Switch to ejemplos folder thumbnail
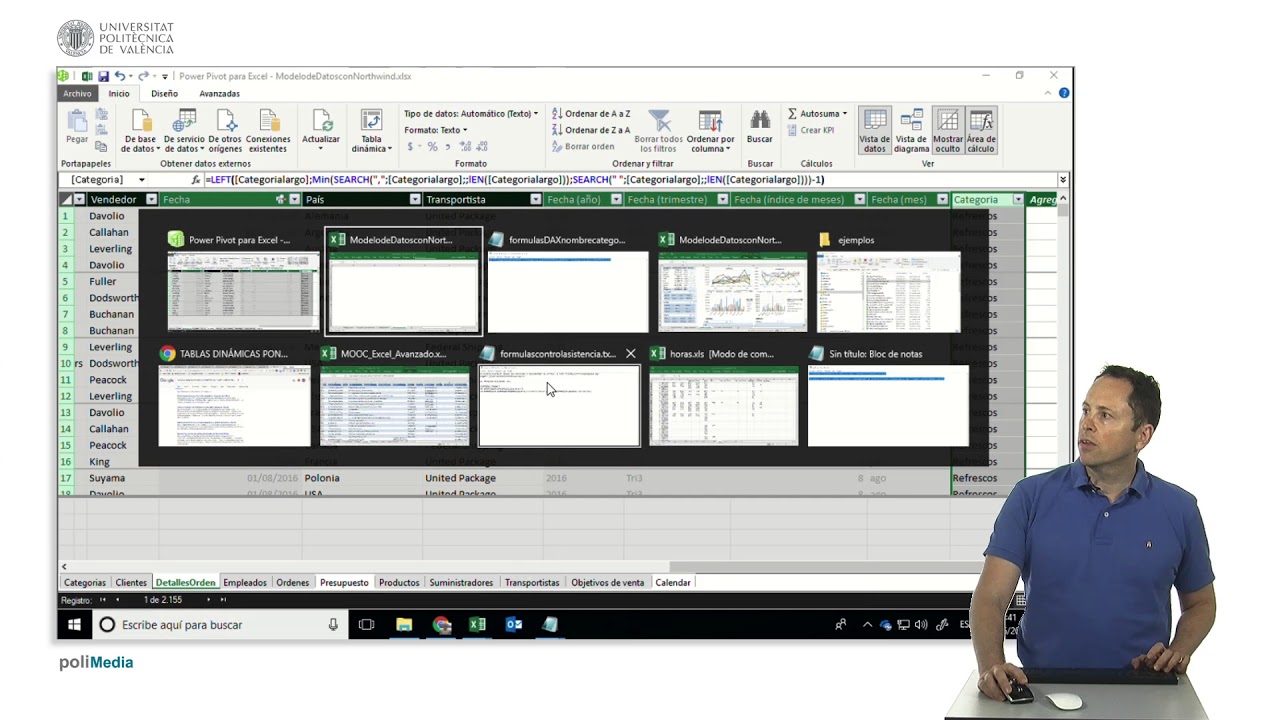1280x720 pixels. (888, 281)
